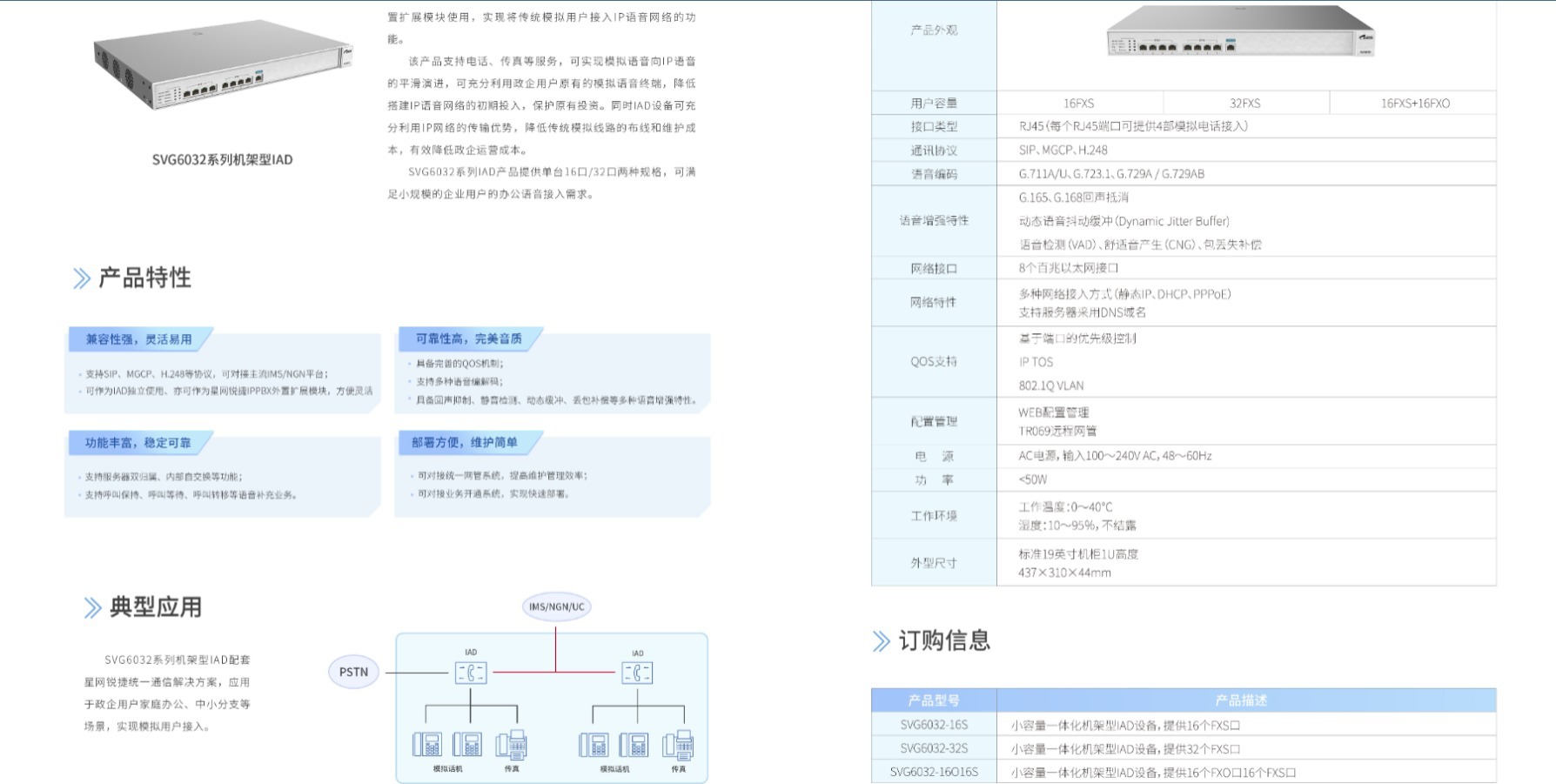Viewport: 1556px width, 784px height.
Task: Select the 8个百兆以太网接口 value
Action: pos(1069,268)
